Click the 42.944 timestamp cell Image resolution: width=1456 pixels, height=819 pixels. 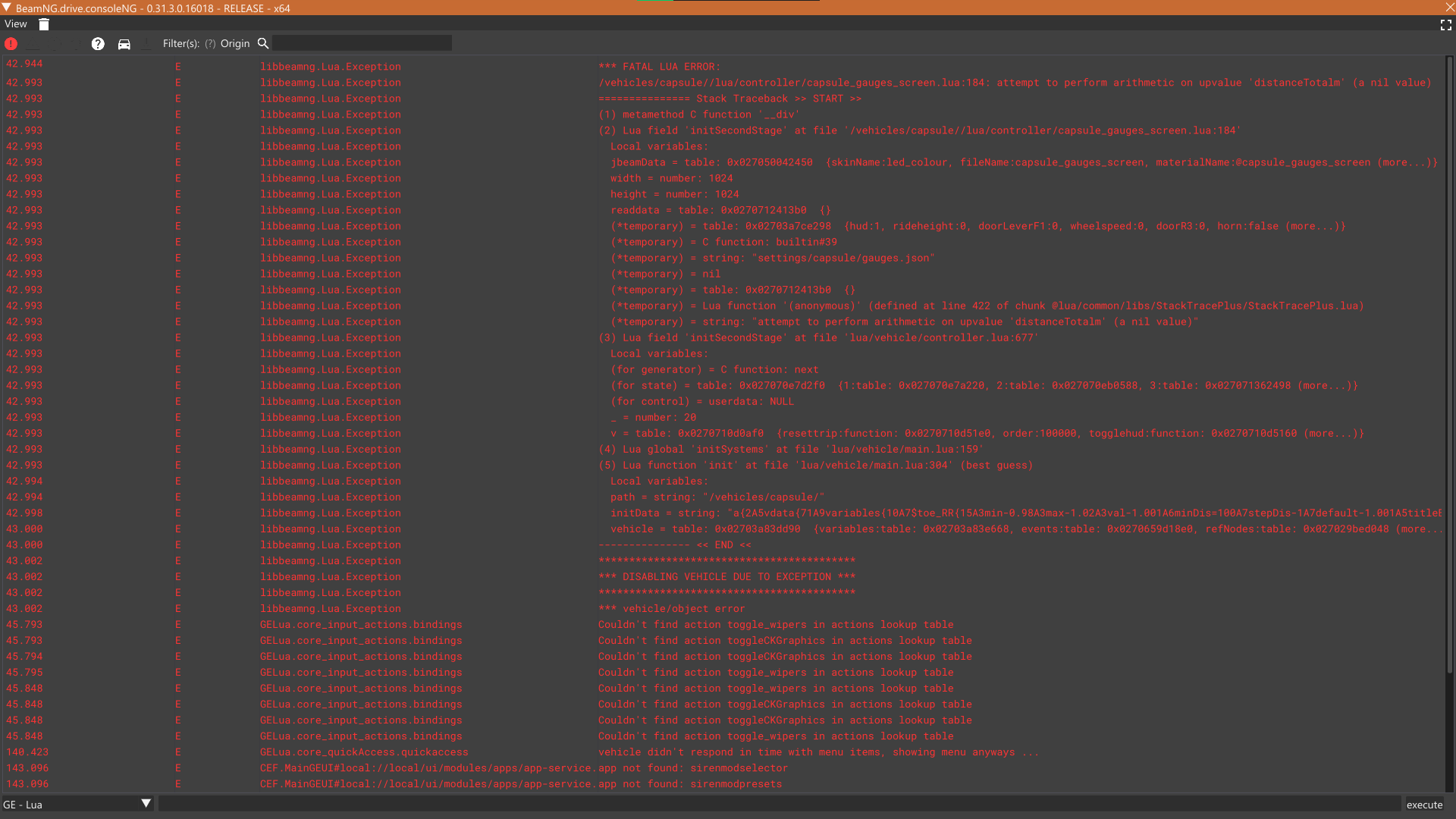pyautogui.click(x=24, y=64)
